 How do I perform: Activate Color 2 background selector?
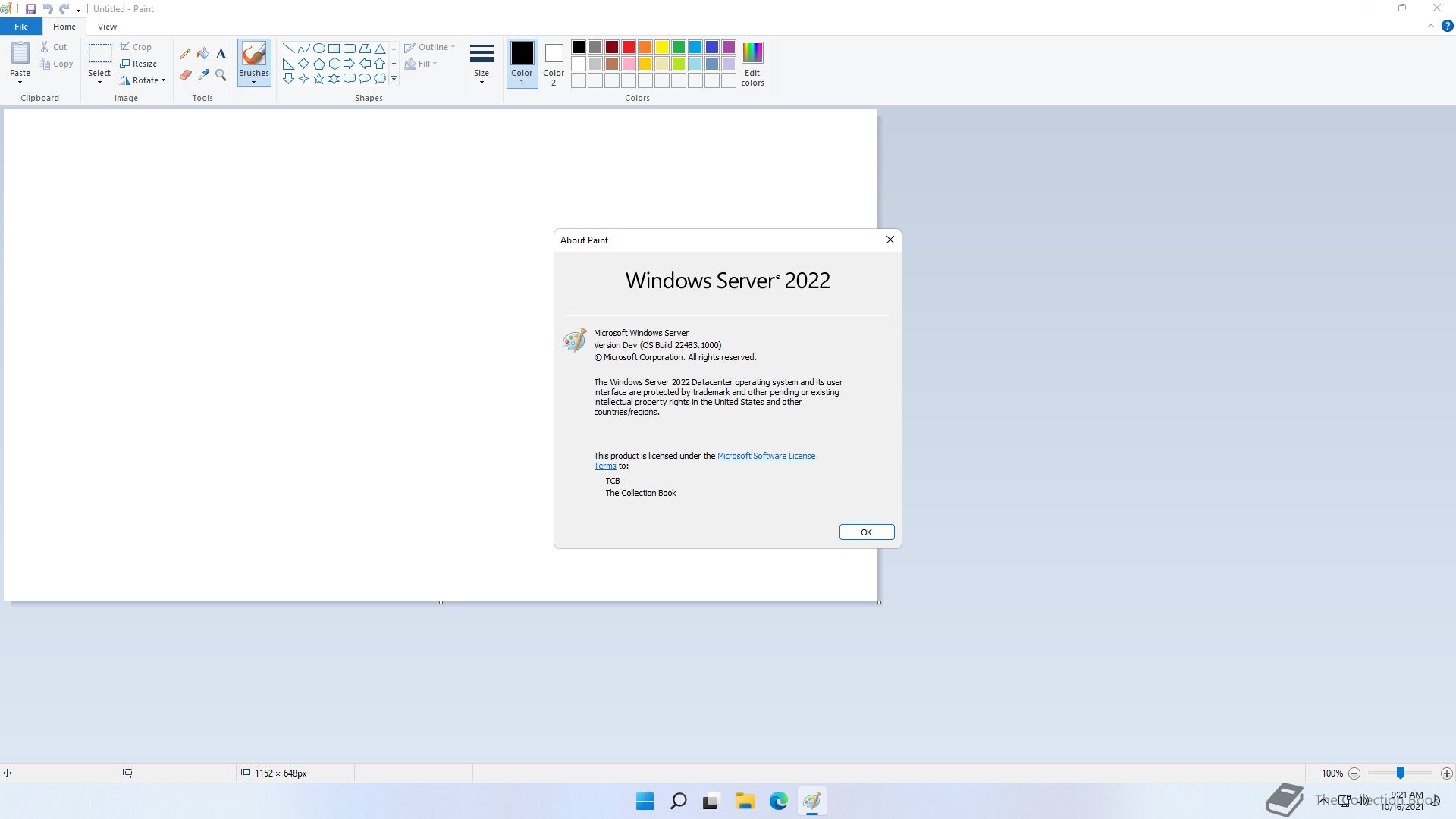click(554, 64)
